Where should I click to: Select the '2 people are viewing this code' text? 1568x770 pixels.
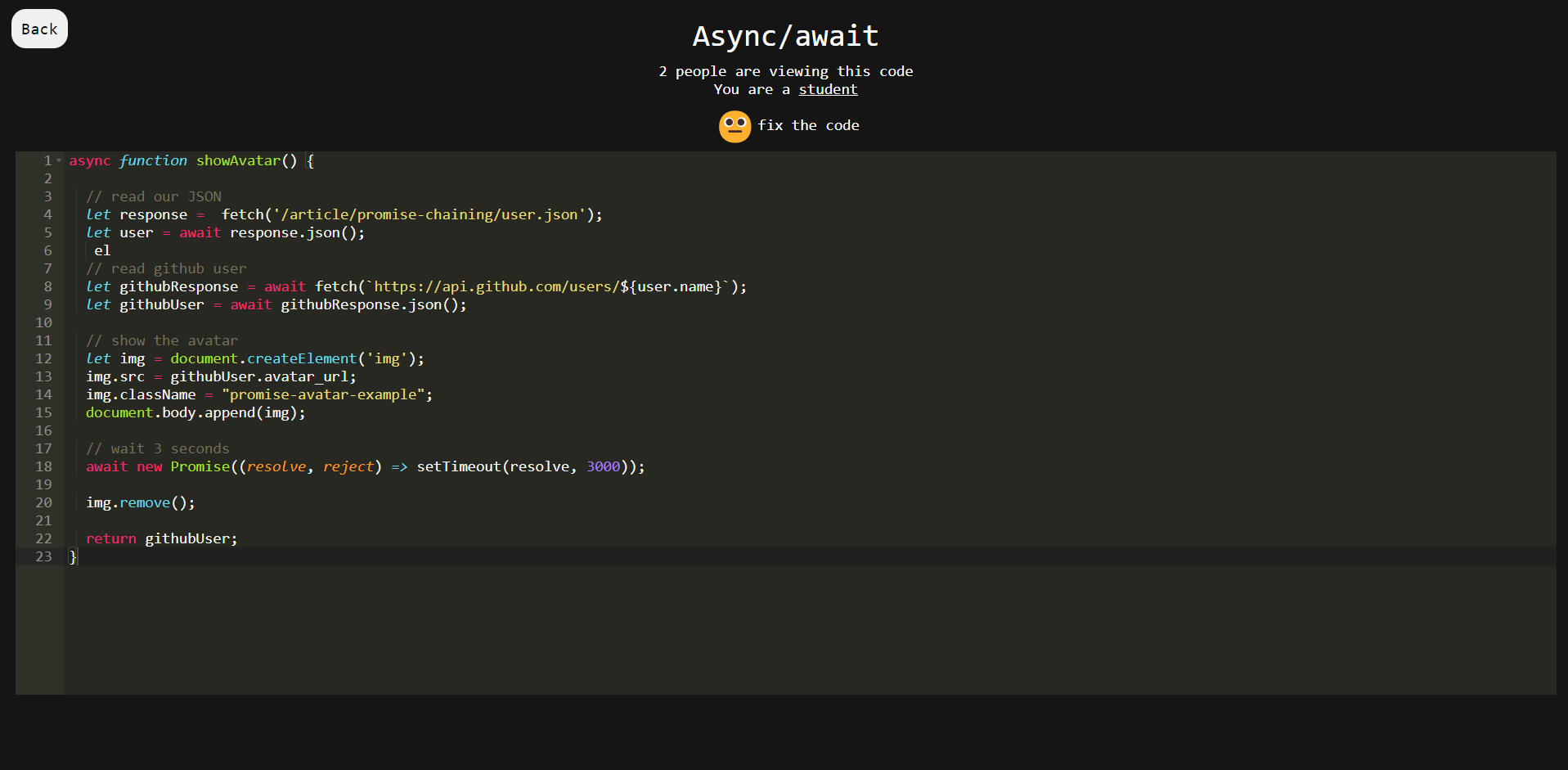785,71
